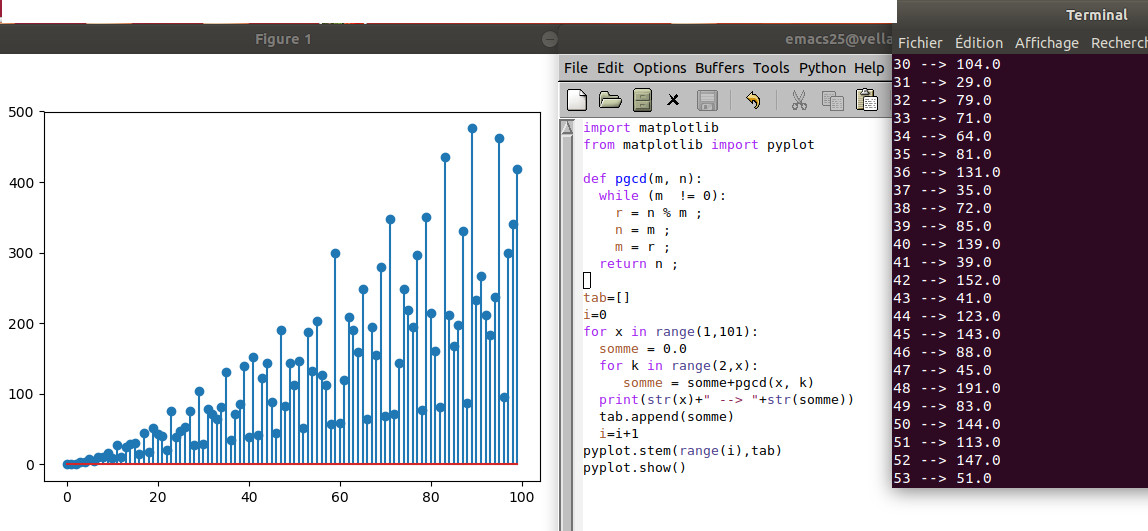
Task: Save the buffer with the floppy disk icon
Action: pyautogui.click(x=707, y=100)
